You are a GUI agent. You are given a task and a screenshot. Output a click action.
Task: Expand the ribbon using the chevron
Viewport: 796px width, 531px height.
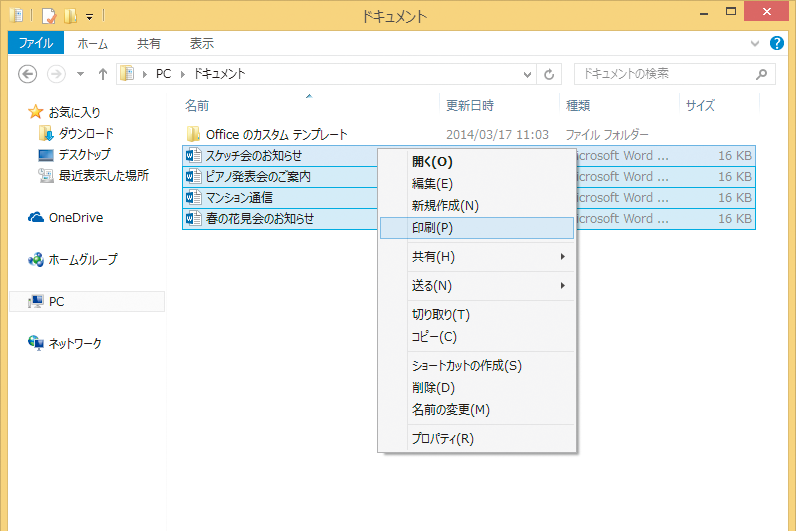pyautogui.click(x=755, y=44)
